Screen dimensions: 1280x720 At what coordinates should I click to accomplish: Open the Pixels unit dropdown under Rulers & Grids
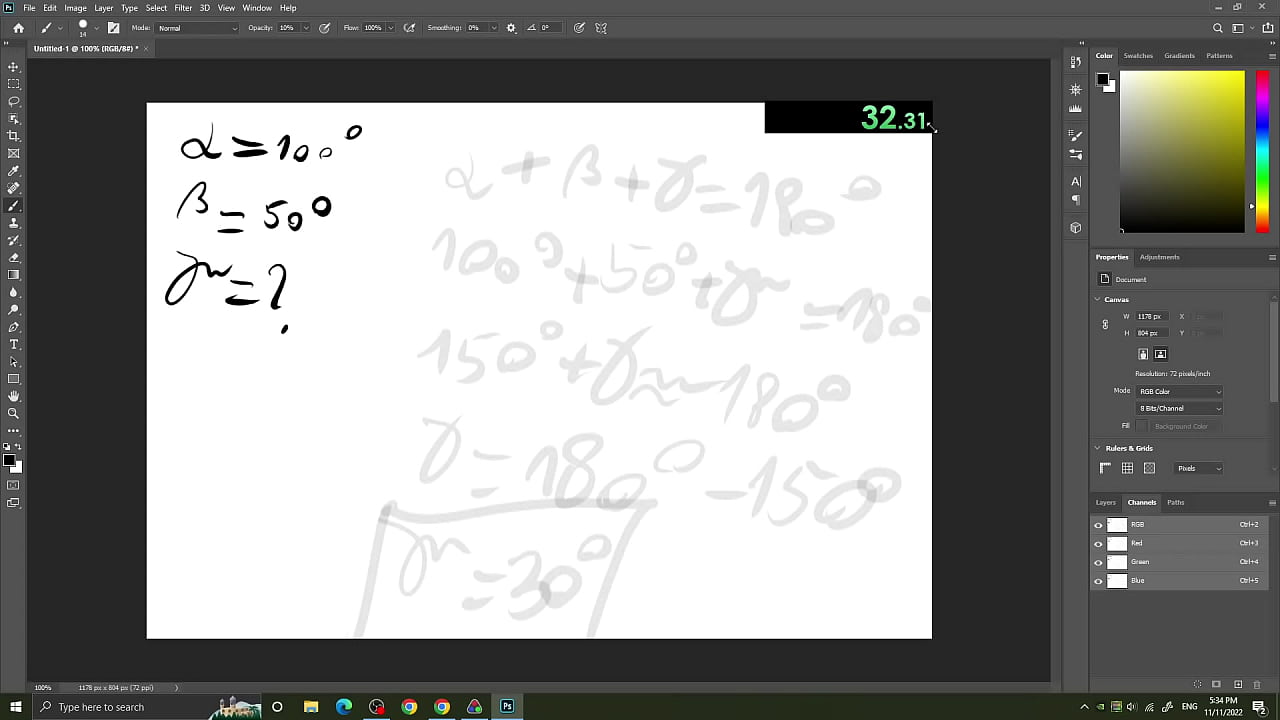pyautogui.click(x=1198, y=467)
